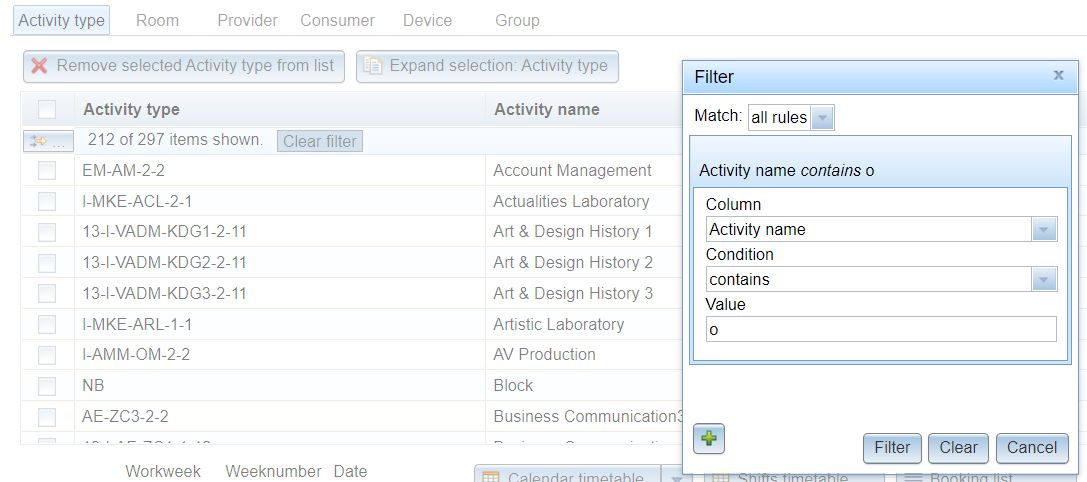Click the Calendar timetable grid icon
Viewport: 1087px width, 482px height.
click(x=491, y=477)
